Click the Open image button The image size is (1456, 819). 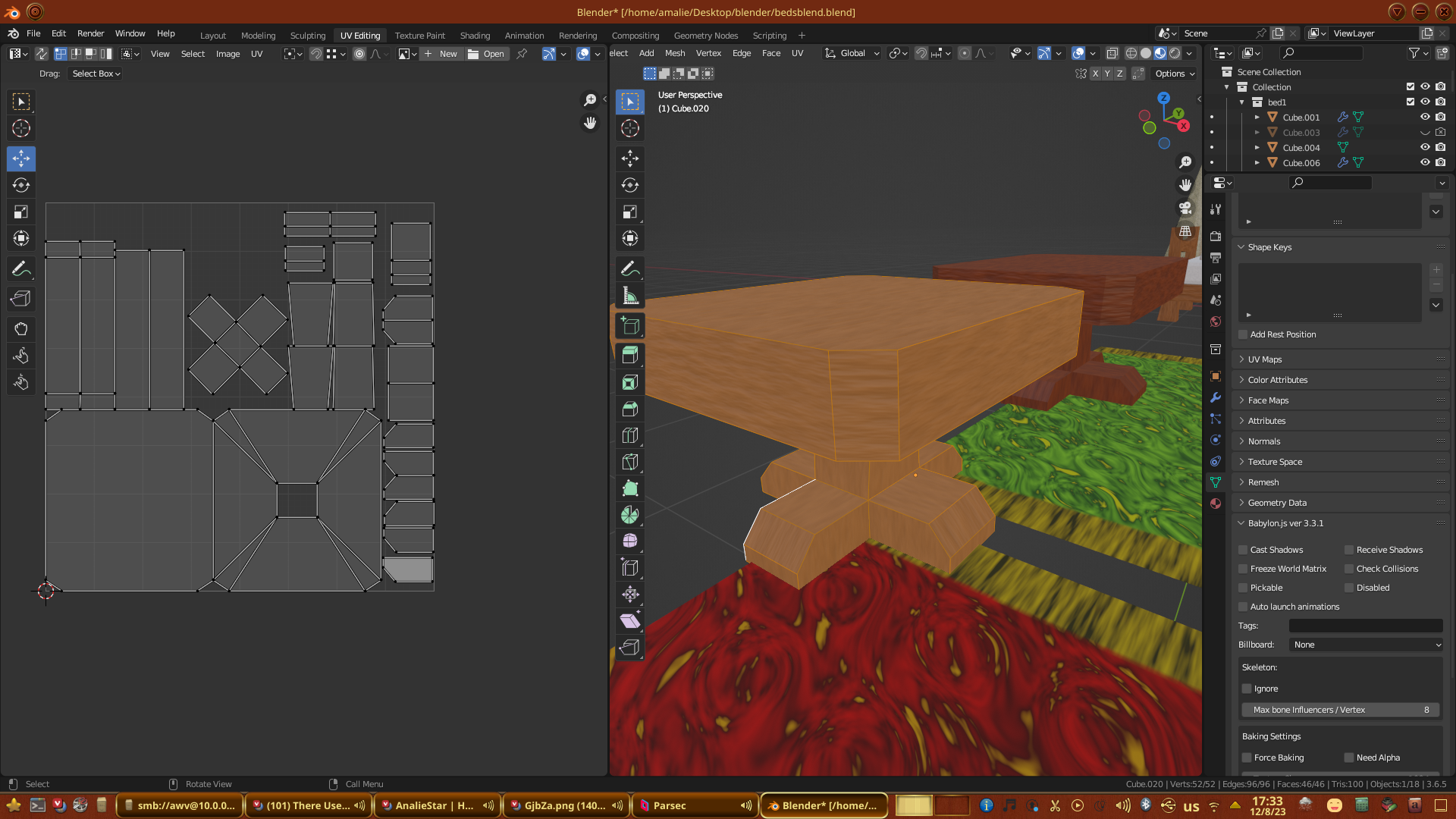pos(486,54)
